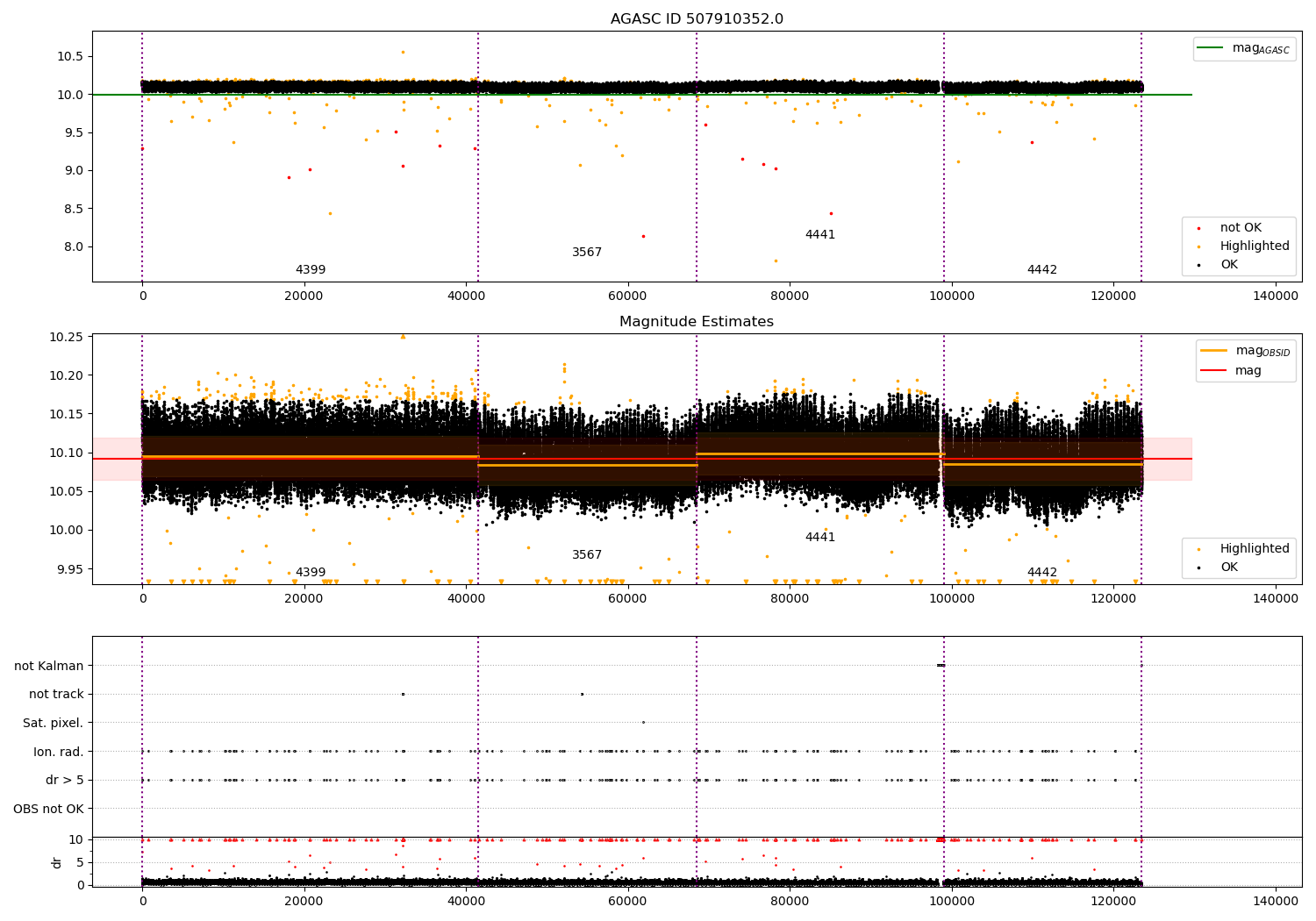
Task: Click 3567 in the Magnitude Estimates plot
Action: (587, 555)
